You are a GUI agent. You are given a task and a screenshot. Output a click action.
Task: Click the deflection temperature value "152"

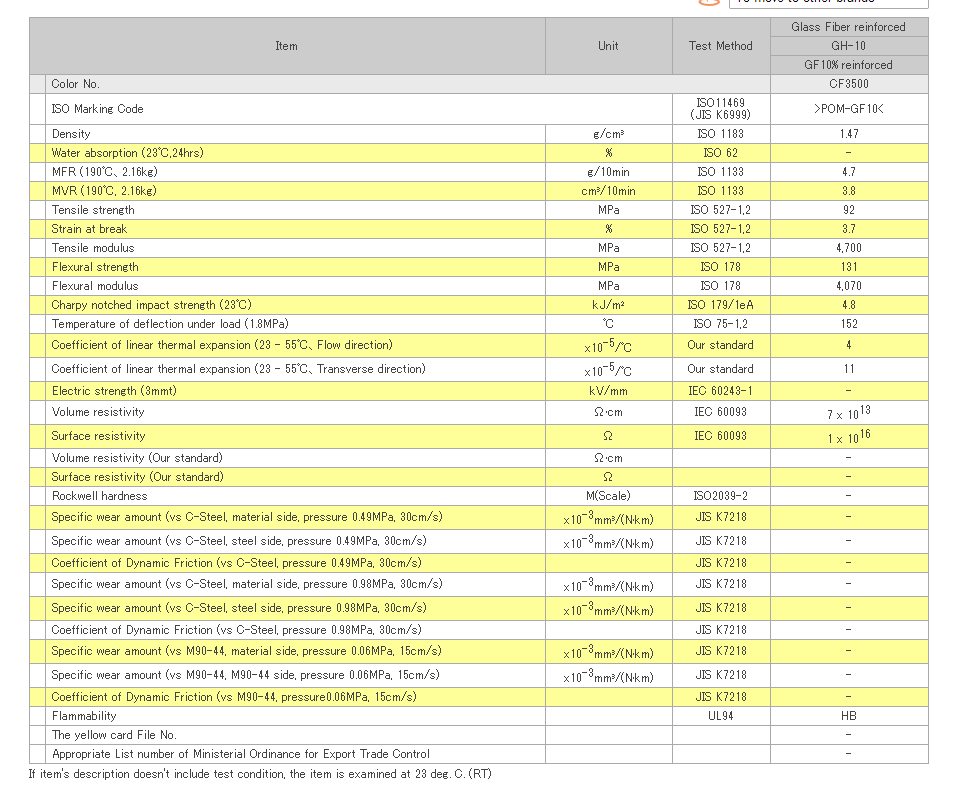849,325
